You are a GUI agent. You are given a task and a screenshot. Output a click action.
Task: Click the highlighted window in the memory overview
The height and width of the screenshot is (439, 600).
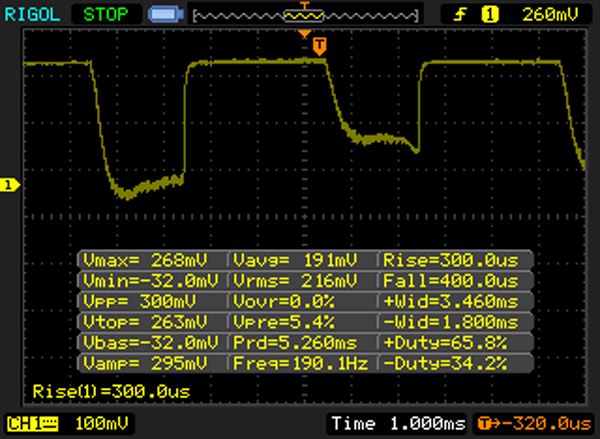click(304, 16)
